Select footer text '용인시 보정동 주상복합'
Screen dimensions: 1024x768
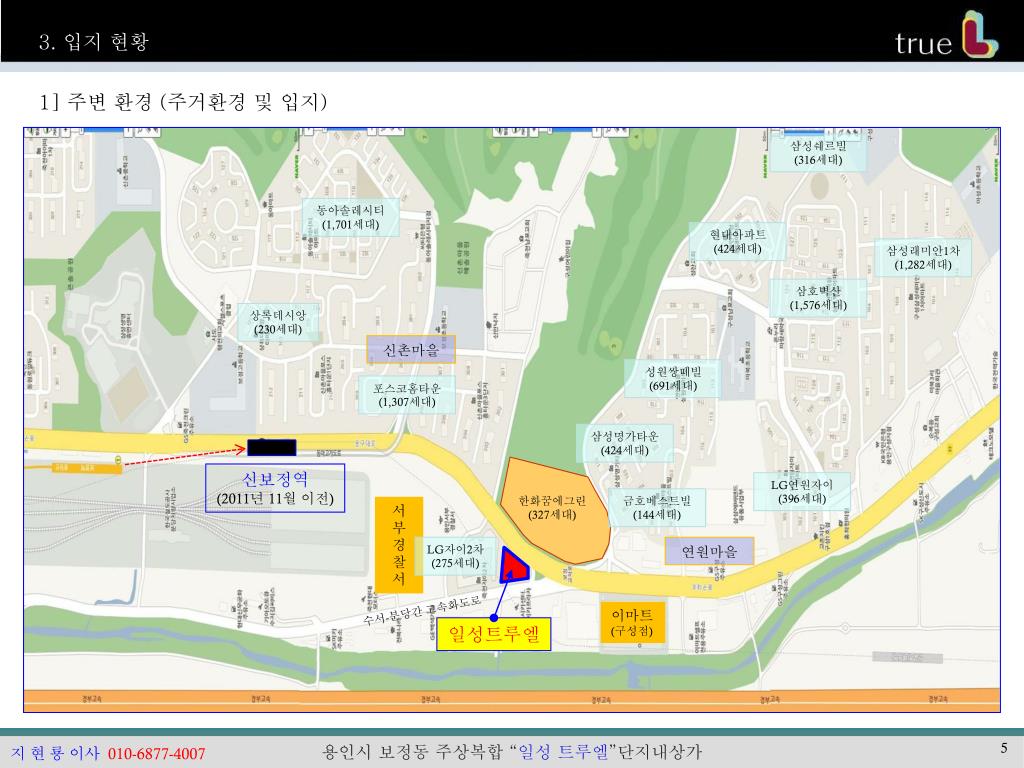point(413,752)
